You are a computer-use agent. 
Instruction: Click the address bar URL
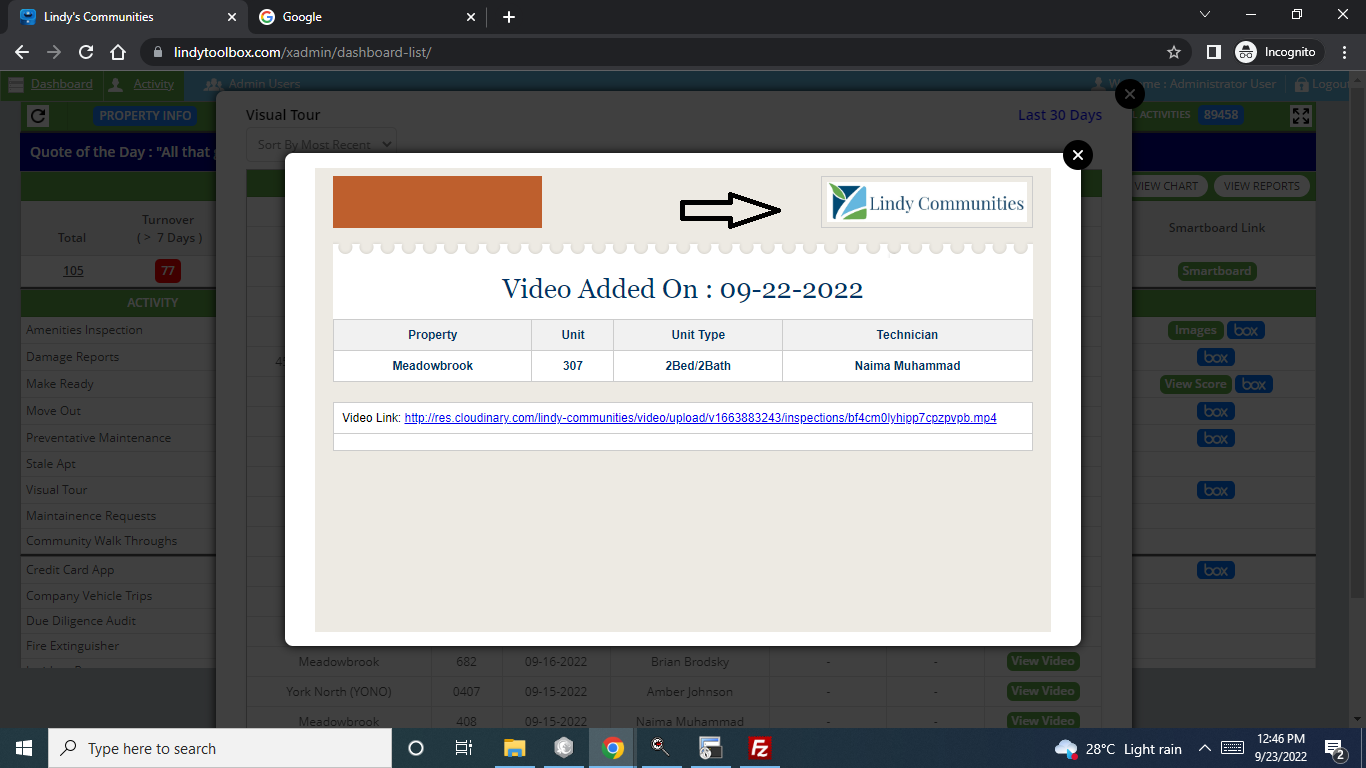pos(302,52)
